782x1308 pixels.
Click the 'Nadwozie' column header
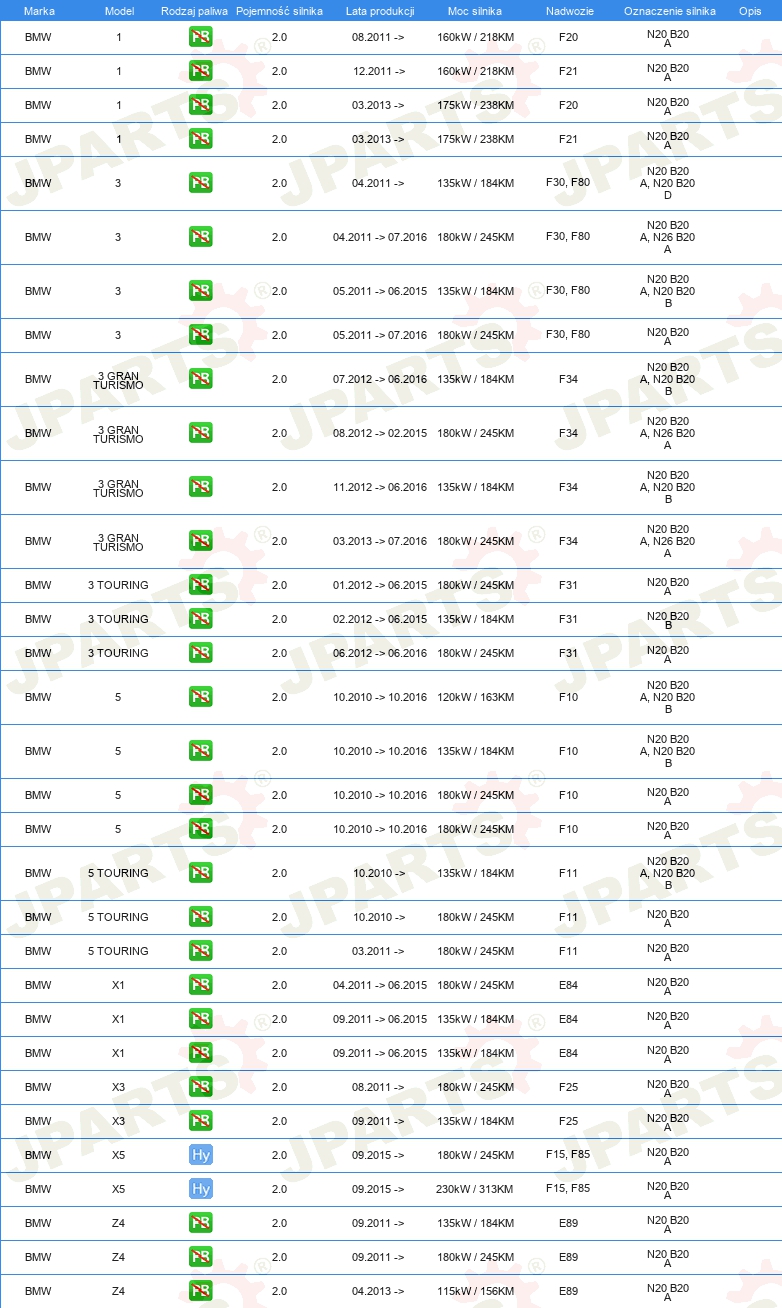(x=568, y=11)
